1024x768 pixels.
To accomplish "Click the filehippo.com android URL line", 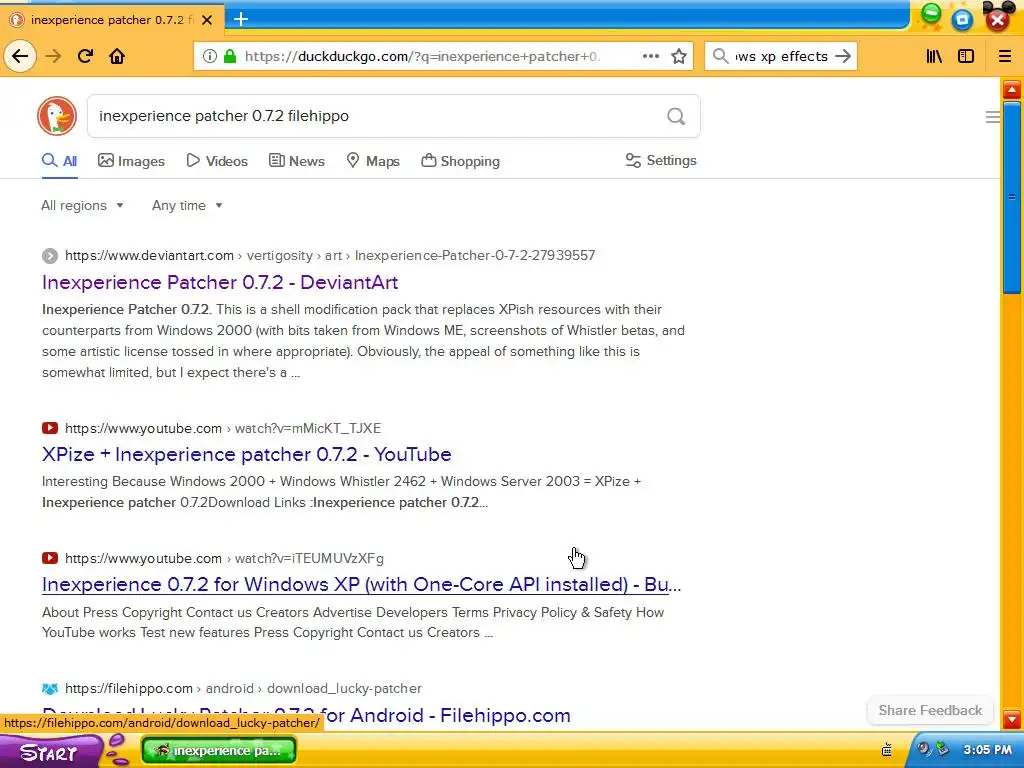I will tap(243, 688).
